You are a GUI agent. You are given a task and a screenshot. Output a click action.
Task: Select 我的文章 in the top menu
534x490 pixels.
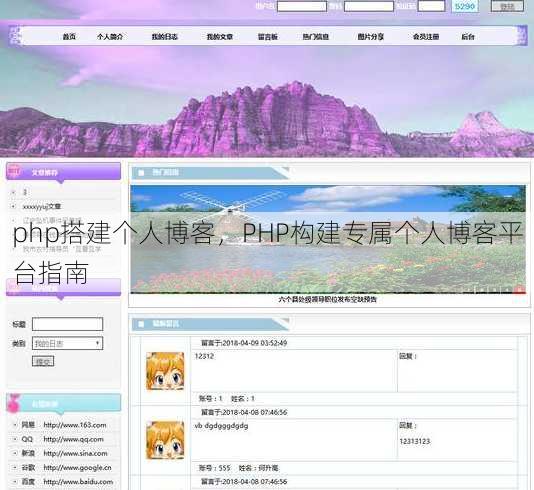tap(220, 36)
